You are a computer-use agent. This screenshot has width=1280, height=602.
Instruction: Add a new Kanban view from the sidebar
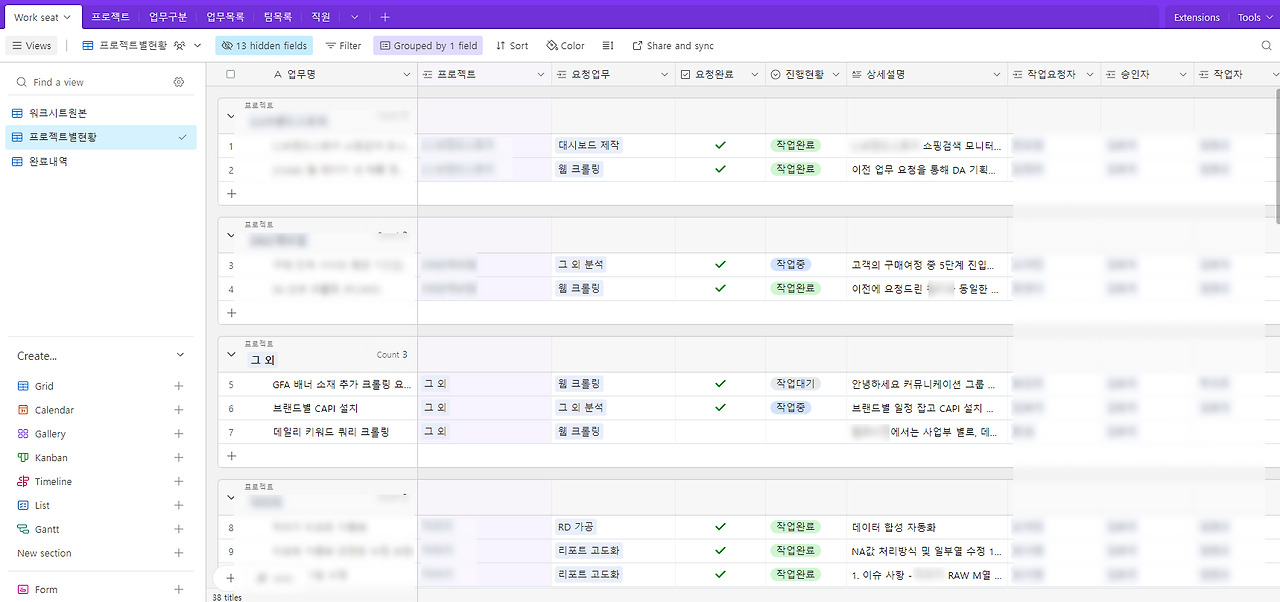178,457
